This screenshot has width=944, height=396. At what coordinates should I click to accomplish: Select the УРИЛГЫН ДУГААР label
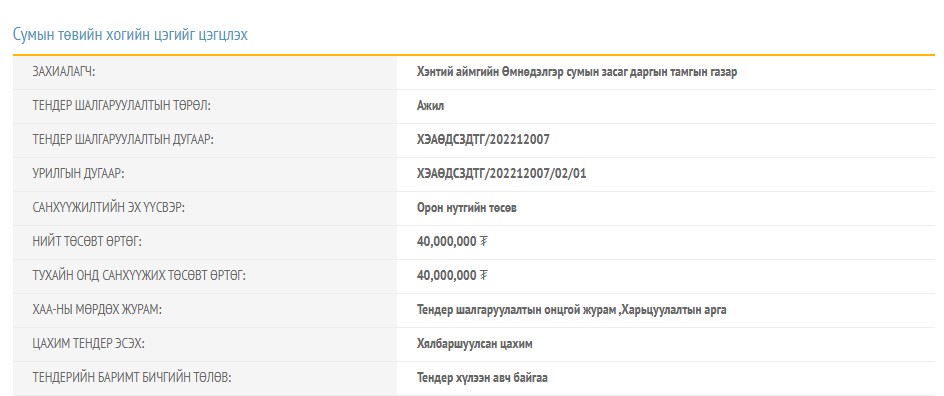point(79,174)
